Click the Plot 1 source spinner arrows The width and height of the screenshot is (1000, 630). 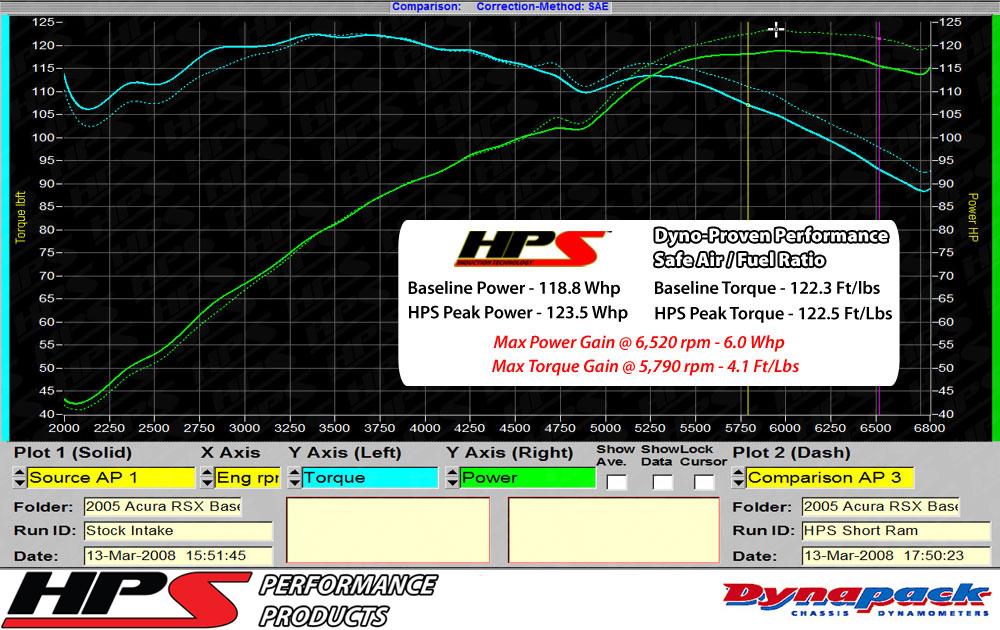(x=19, y=478)
